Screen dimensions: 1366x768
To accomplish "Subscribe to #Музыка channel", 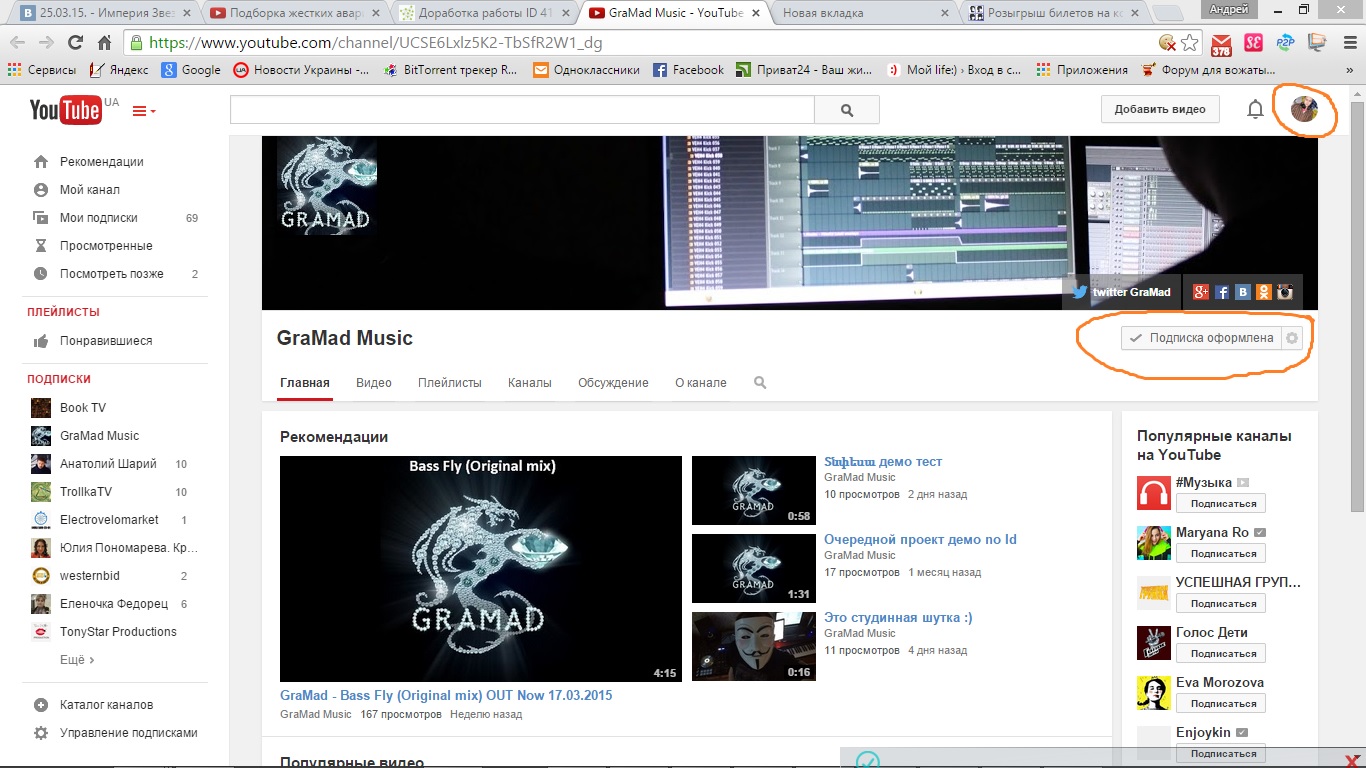I will tap(1221, 504).
